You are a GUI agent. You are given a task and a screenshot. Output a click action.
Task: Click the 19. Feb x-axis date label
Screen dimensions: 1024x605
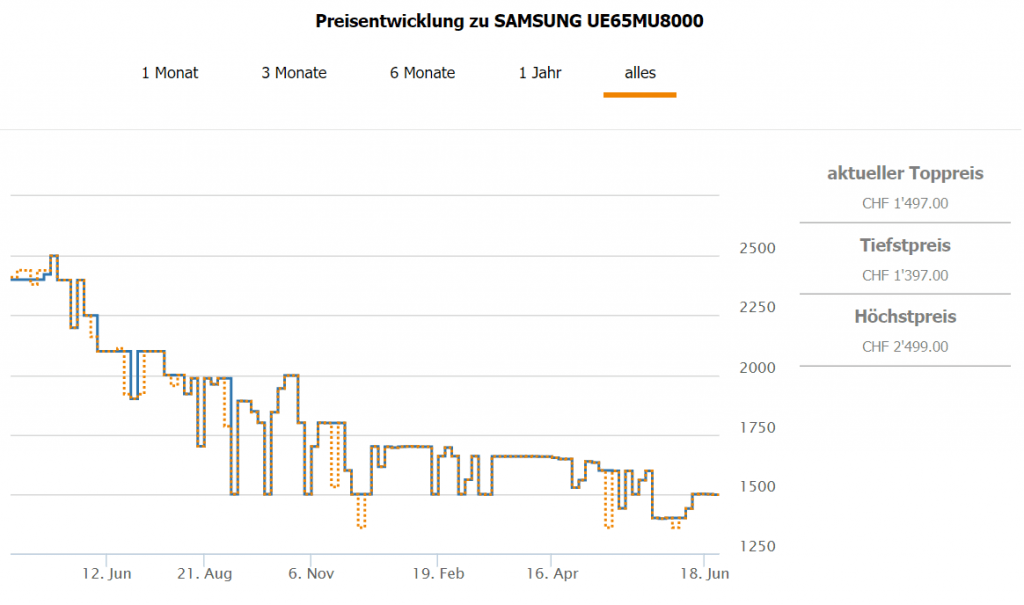click(436, 574)
